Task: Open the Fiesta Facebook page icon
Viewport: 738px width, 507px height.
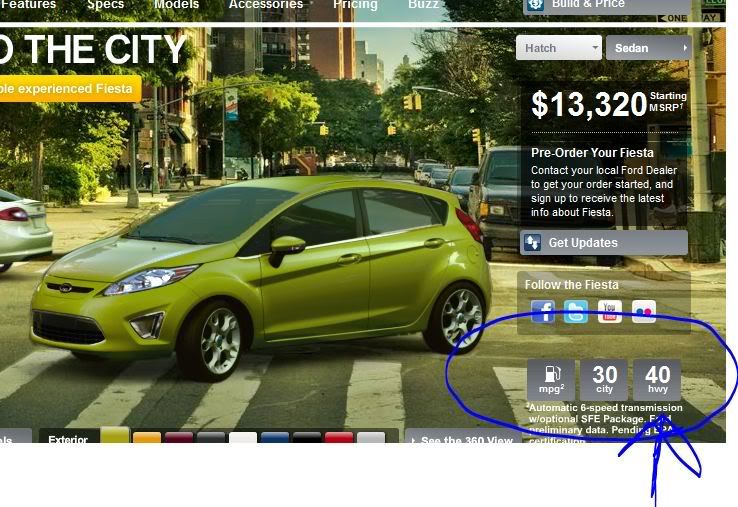Action: [543, 311]
